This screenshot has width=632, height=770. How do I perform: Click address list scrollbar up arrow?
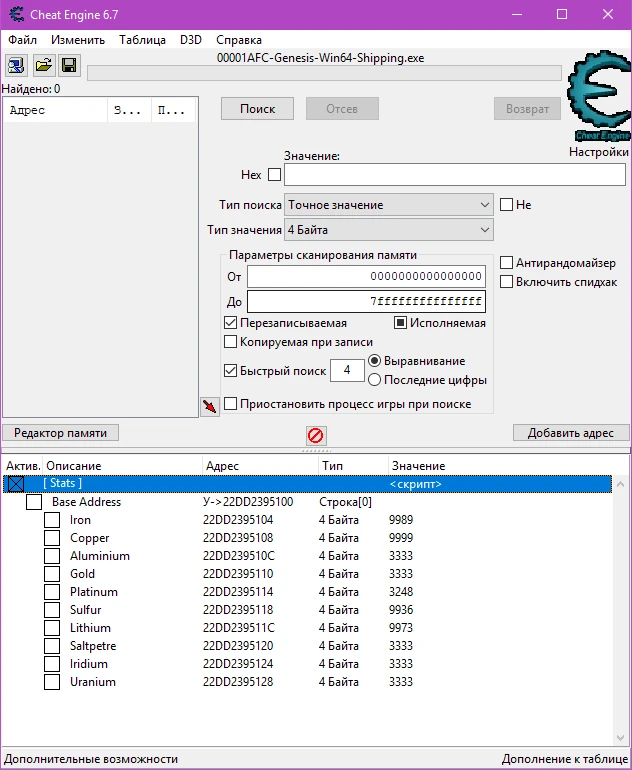point(620,484)
